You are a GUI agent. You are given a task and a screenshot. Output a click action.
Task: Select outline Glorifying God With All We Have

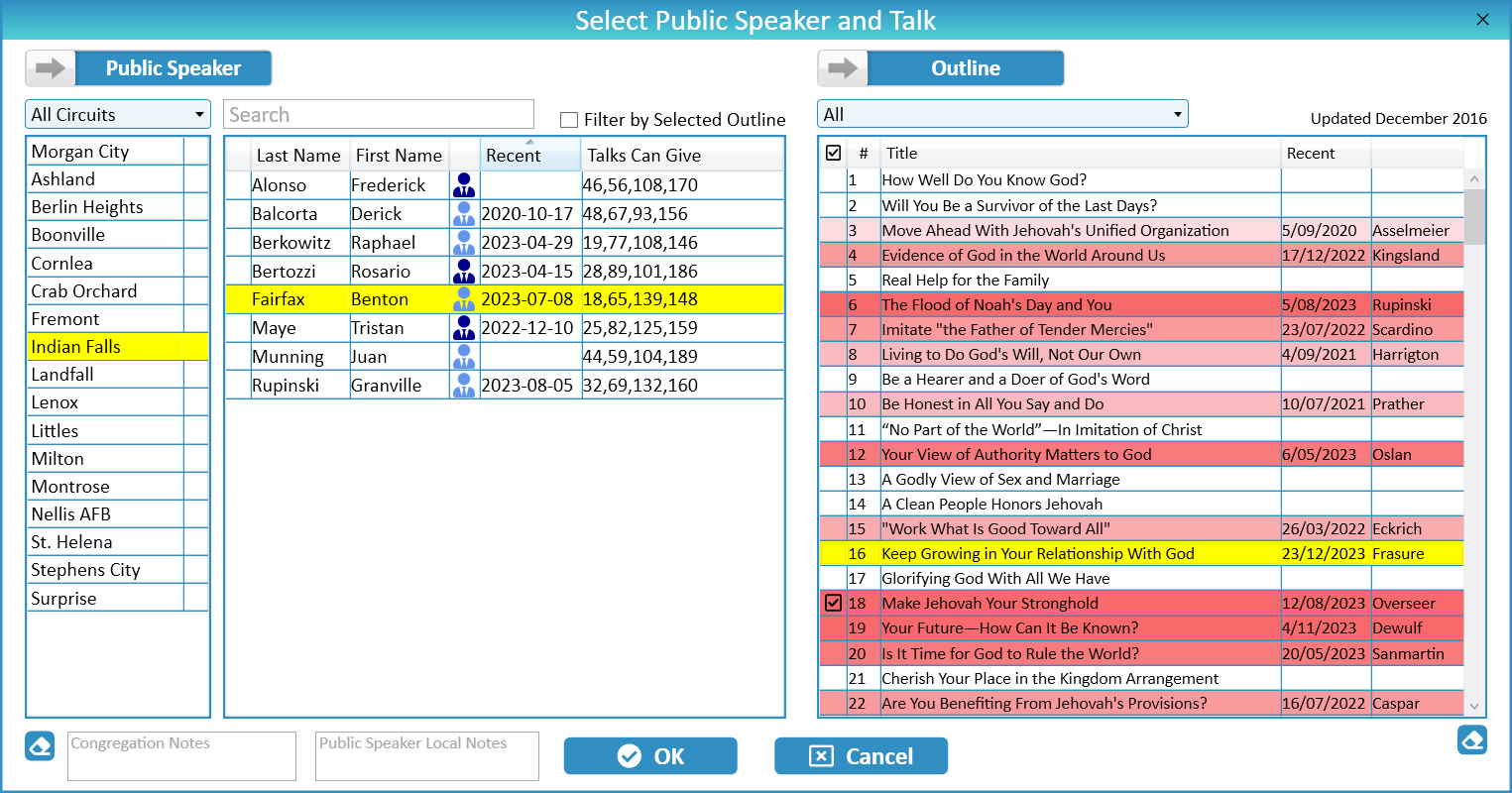click(x=1141, y=578)
